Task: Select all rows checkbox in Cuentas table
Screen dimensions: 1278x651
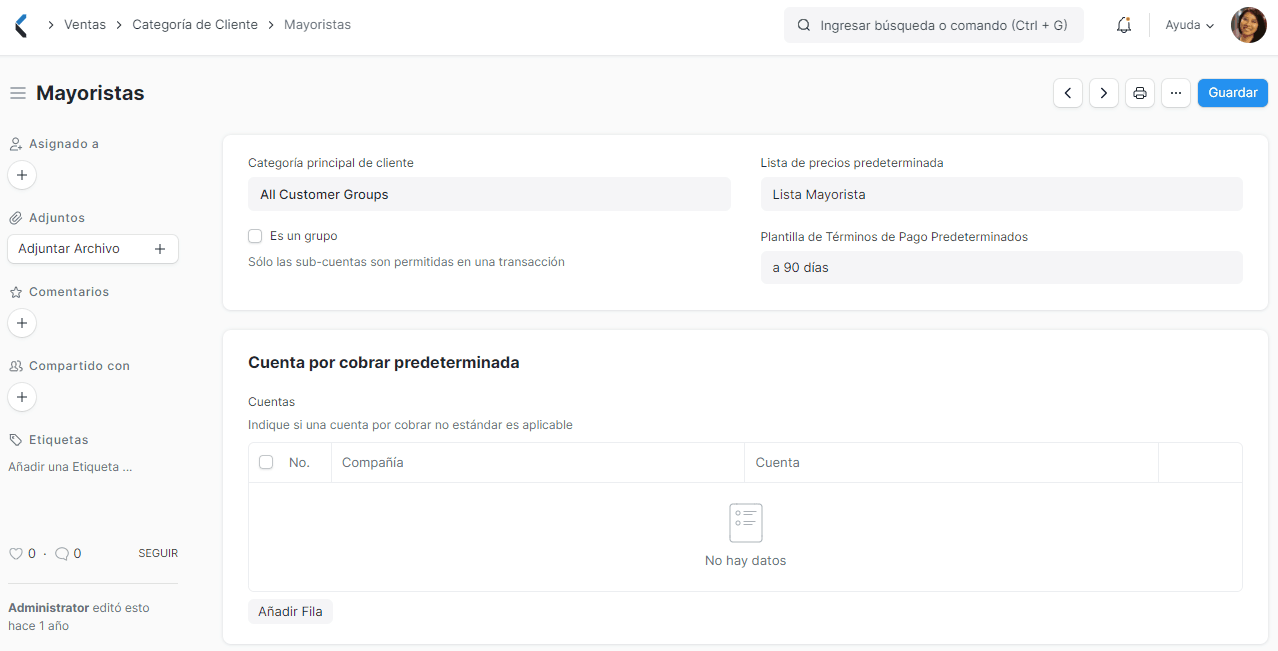Action: 266,462
